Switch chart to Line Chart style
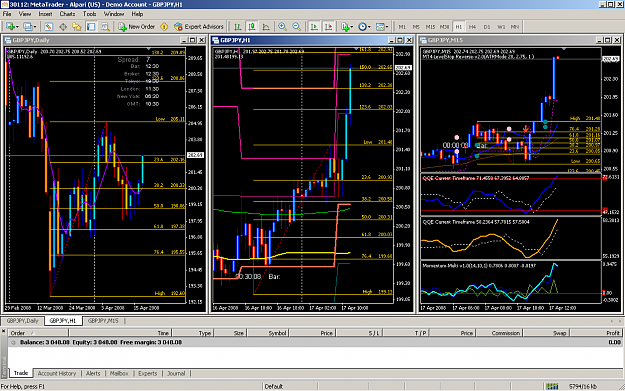Screen dimensions: 625x391 click(266, 27)
